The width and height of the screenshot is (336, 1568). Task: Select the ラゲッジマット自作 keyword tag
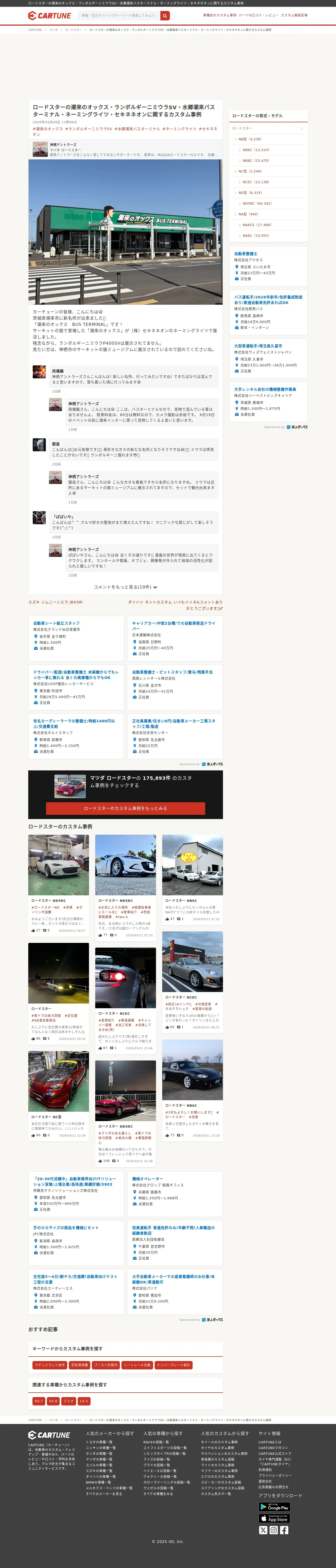click(49, 1365)
